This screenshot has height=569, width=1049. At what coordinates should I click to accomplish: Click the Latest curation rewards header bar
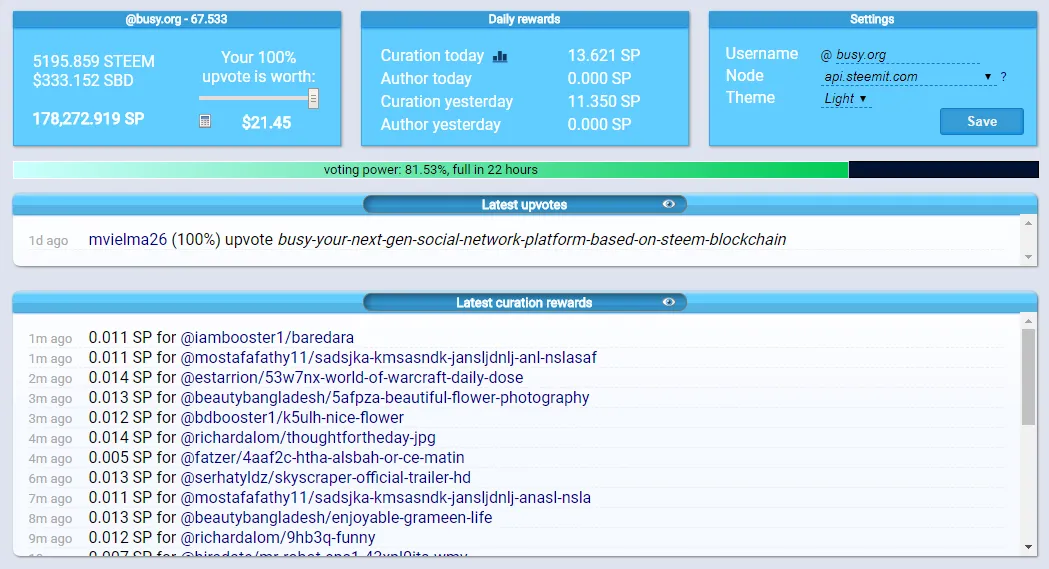(x=524, y=303)
